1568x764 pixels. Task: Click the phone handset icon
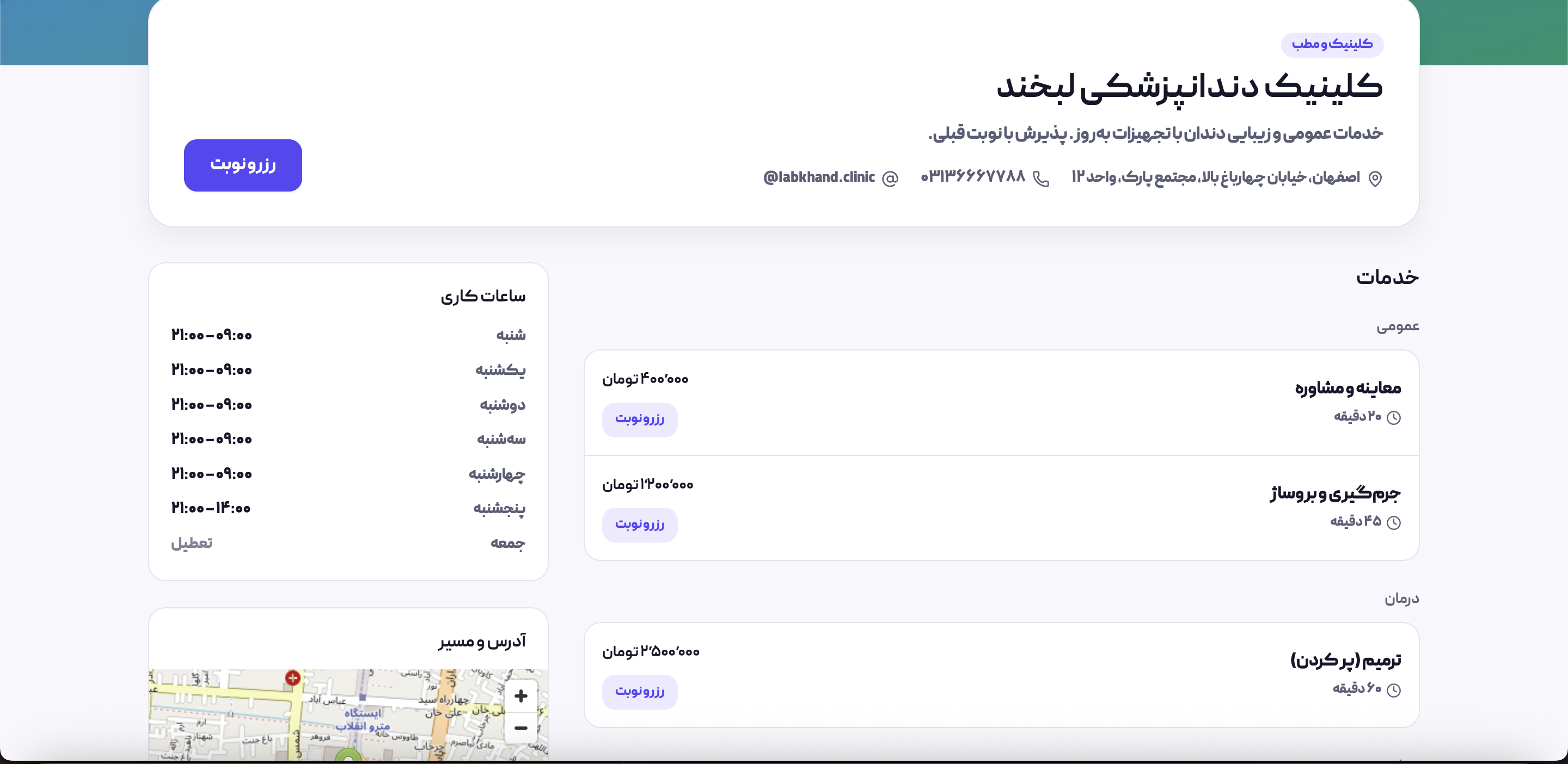(x=1041, y=178)
